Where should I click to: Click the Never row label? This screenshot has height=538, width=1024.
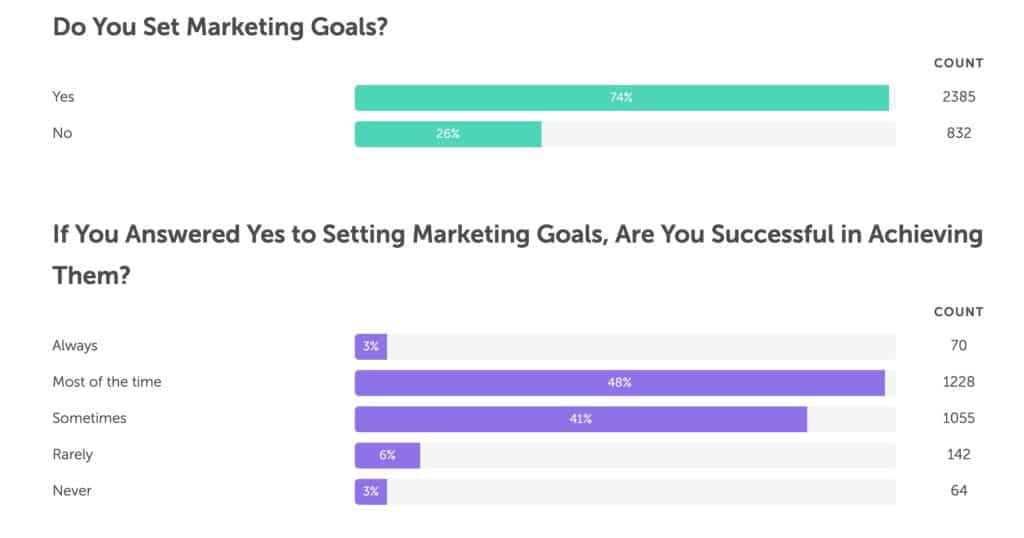72,490
